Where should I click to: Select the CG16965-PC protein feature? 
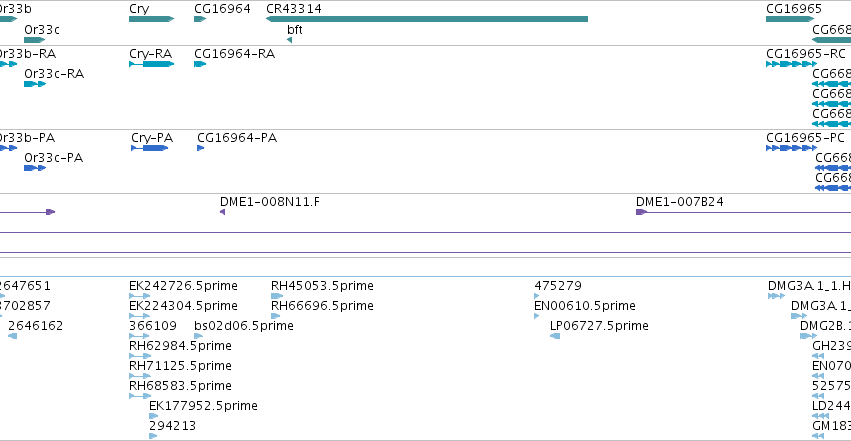coord(791,148)
